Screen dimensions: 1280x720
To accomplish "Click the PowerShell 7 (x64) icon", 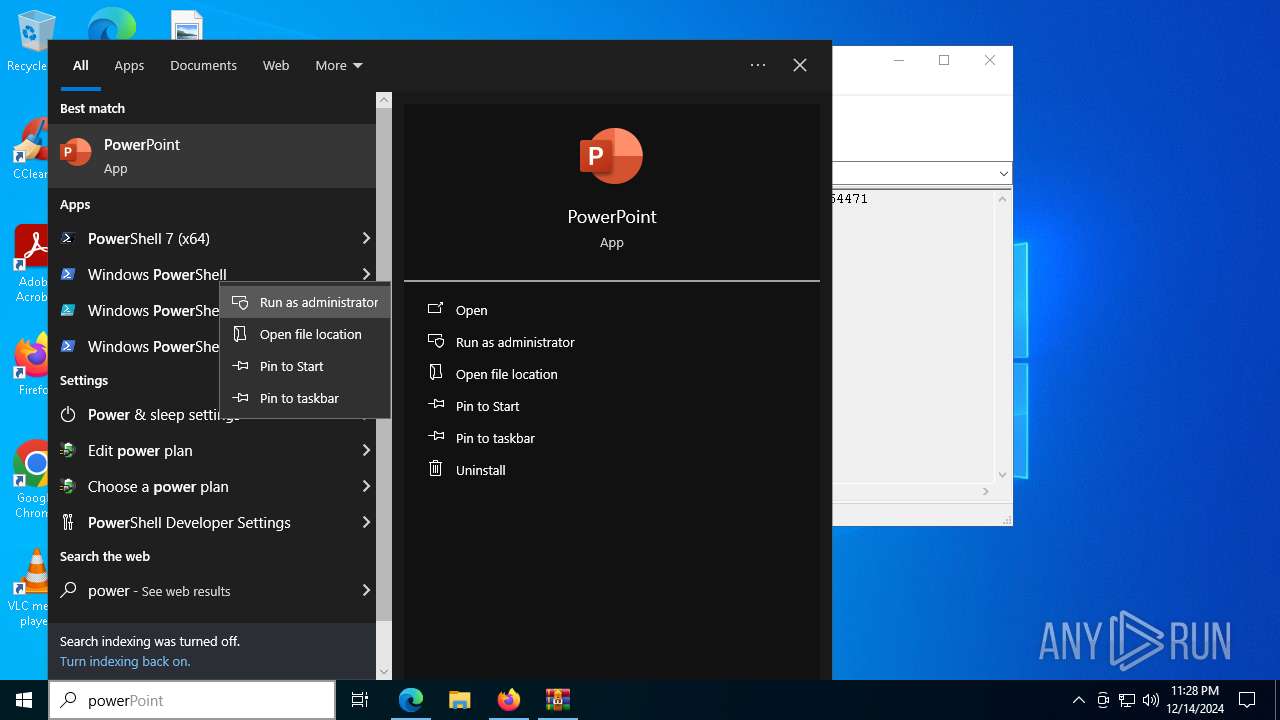I will 68,238.
